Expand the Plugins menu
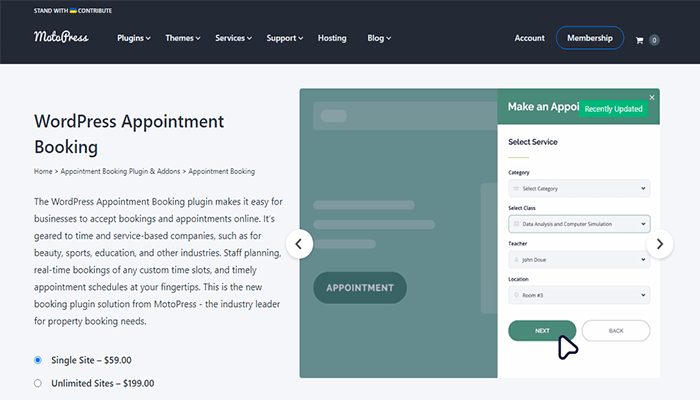Viewport: 700px width, 400px height. point(133,38)
